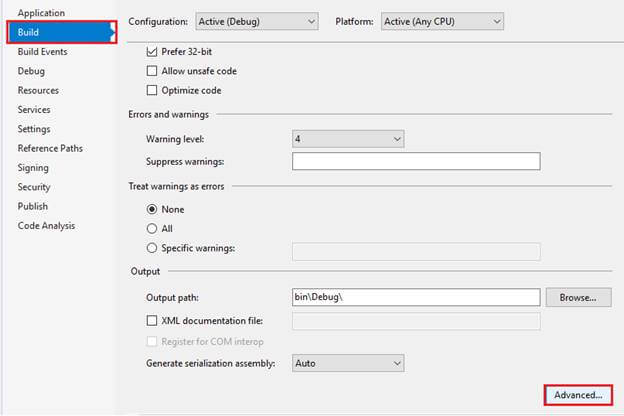Click the Advanced button
Viewport: 624px width, 416px height.
tap(578, 395)
